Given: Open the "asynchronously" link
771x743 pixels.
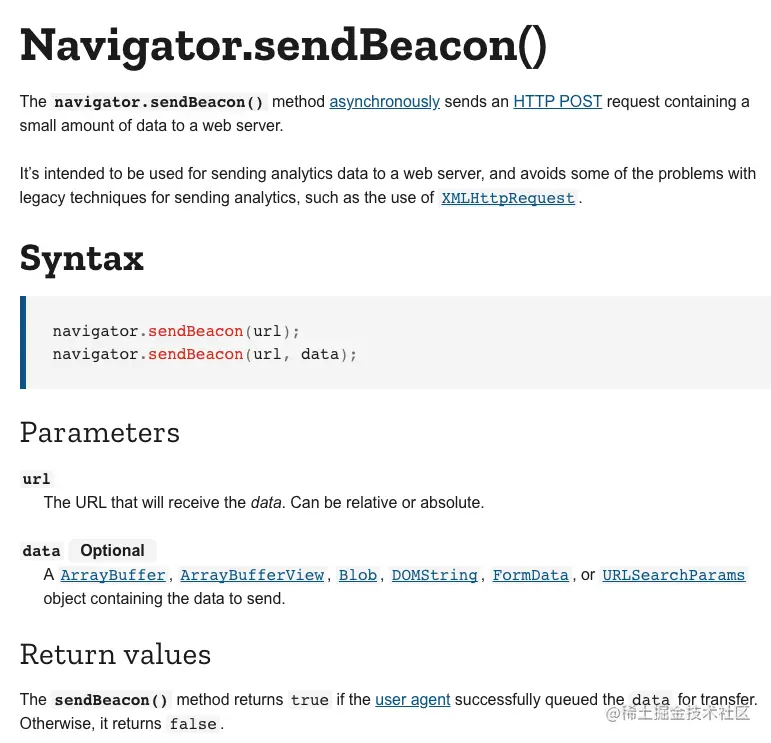Looking at the screenshot, I should (384, 101).
